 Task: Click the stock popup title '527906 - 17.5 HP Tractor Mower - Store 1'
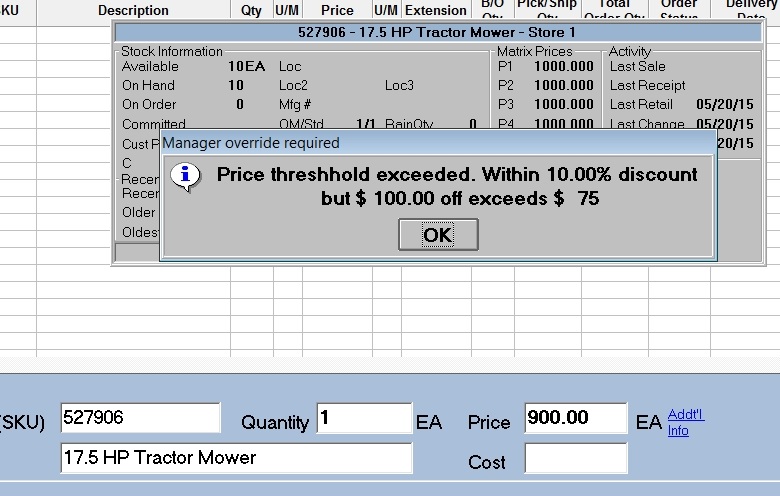(438, 32)
